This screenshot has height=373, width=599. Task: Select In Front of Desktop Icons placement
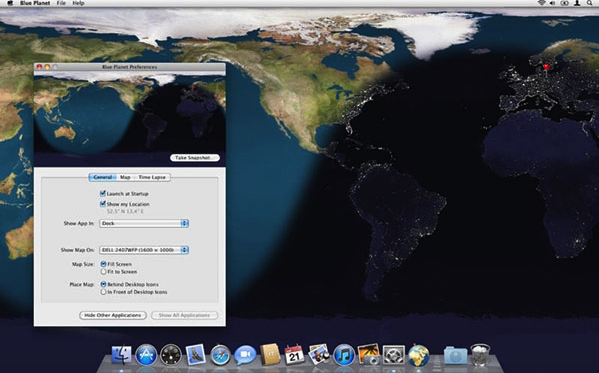(x=103, y=292)
